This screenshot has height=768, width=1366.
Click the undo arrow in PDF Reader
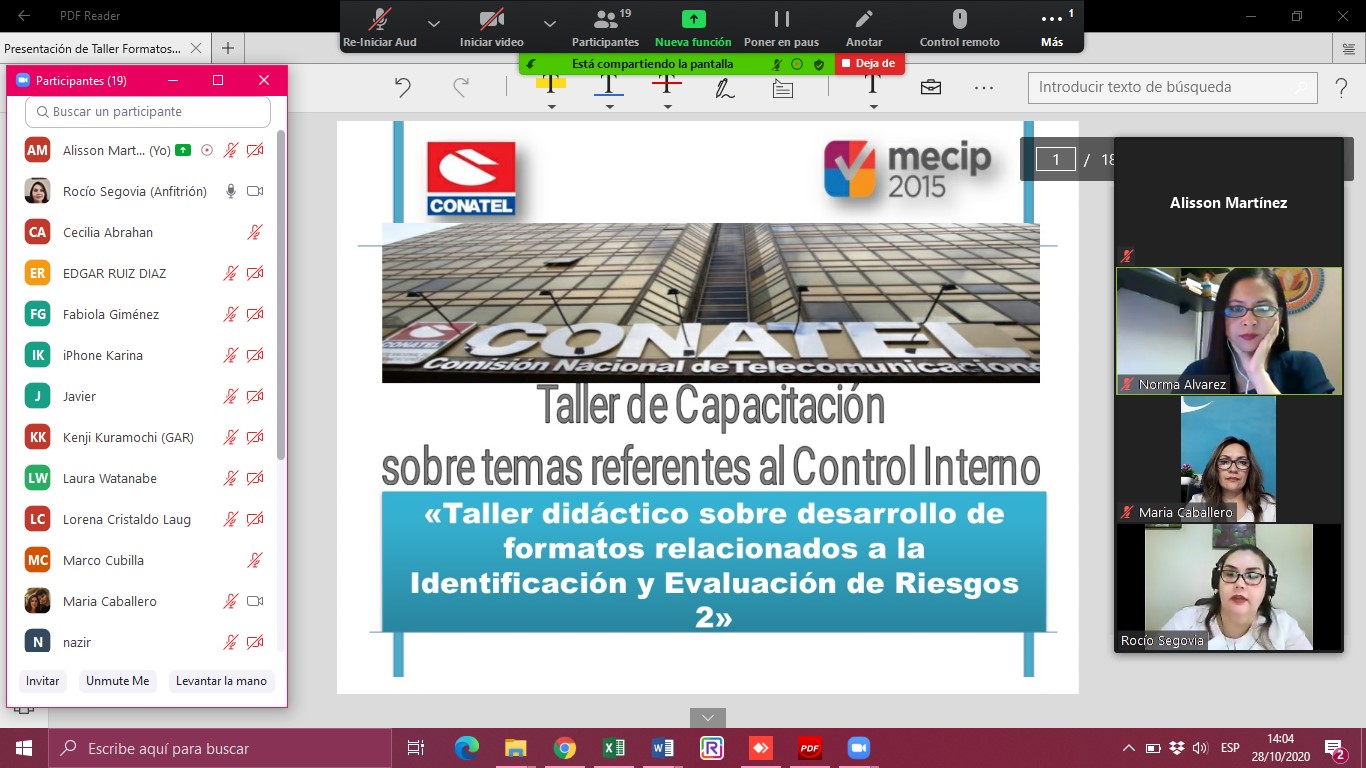402,87
